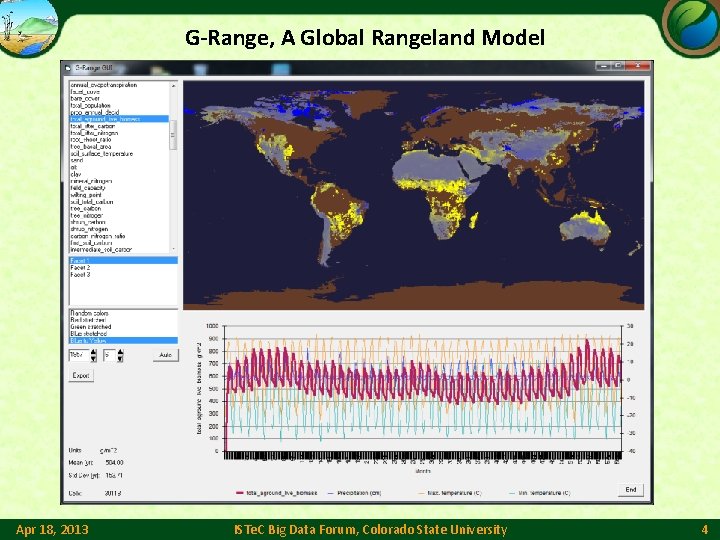
Task: Select total_litter_nitrogen in the variable list
Action: pos(94,133)
